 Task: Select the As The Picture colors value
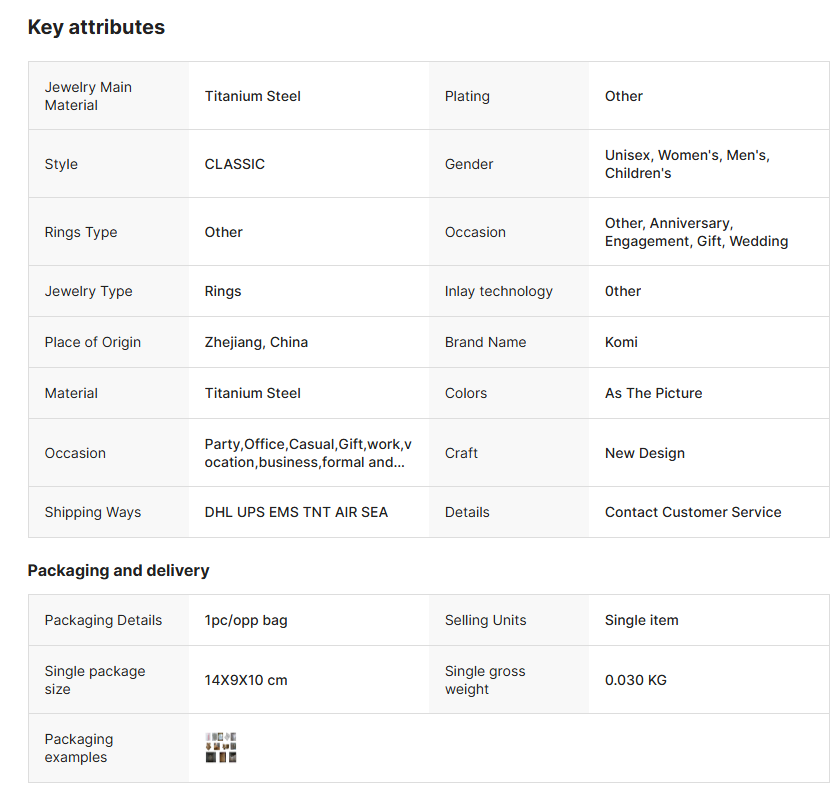[653, 393]
